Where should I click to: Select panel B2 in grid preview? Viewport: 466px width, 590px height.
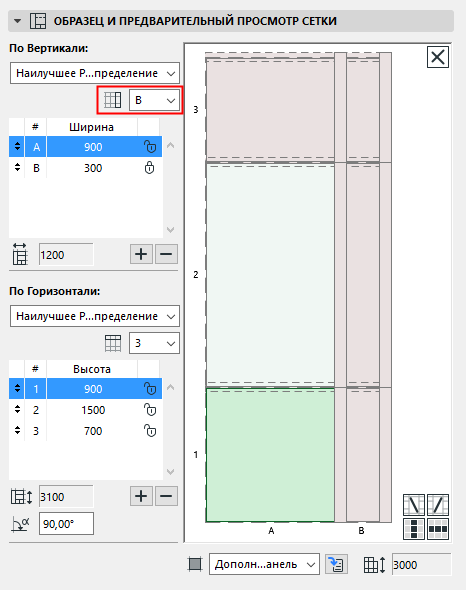pos(362,275)
